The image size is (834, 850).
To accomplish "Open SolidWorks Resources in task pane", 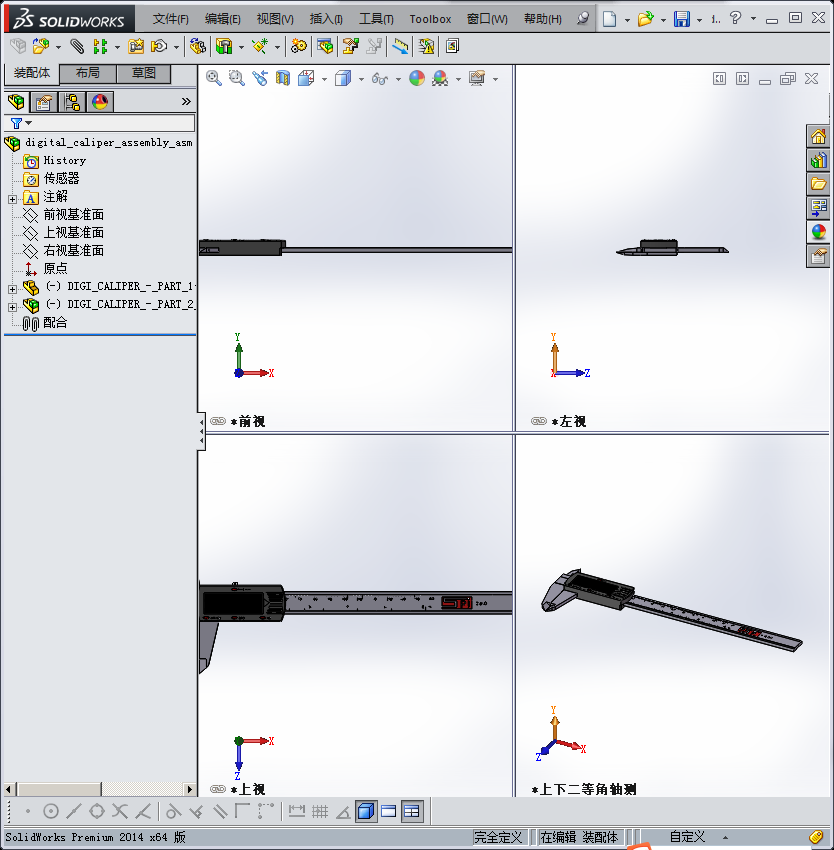I will coord(818,136).
